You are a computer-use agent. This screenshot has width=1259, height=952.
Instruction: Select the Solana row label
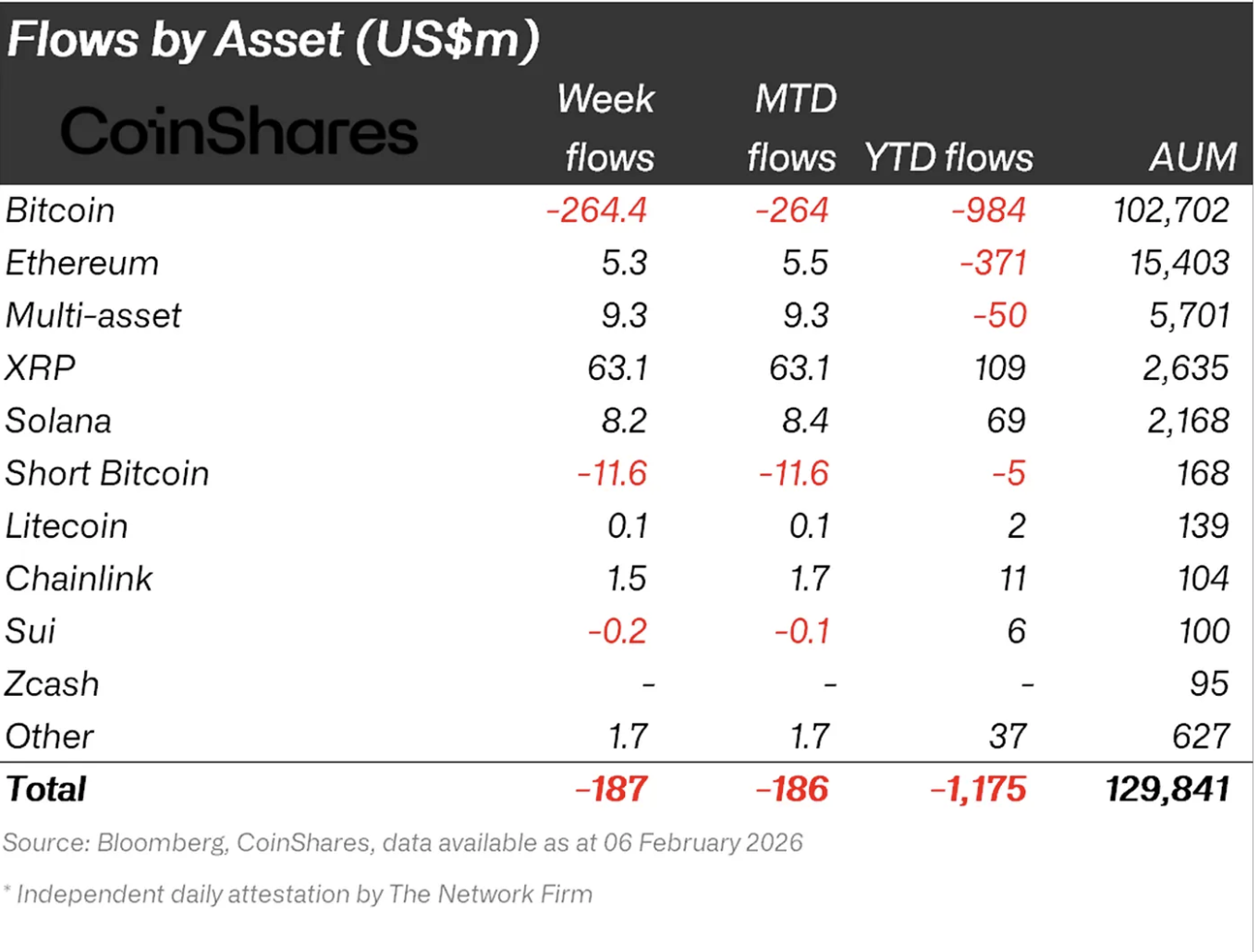[x=58, y=421]
